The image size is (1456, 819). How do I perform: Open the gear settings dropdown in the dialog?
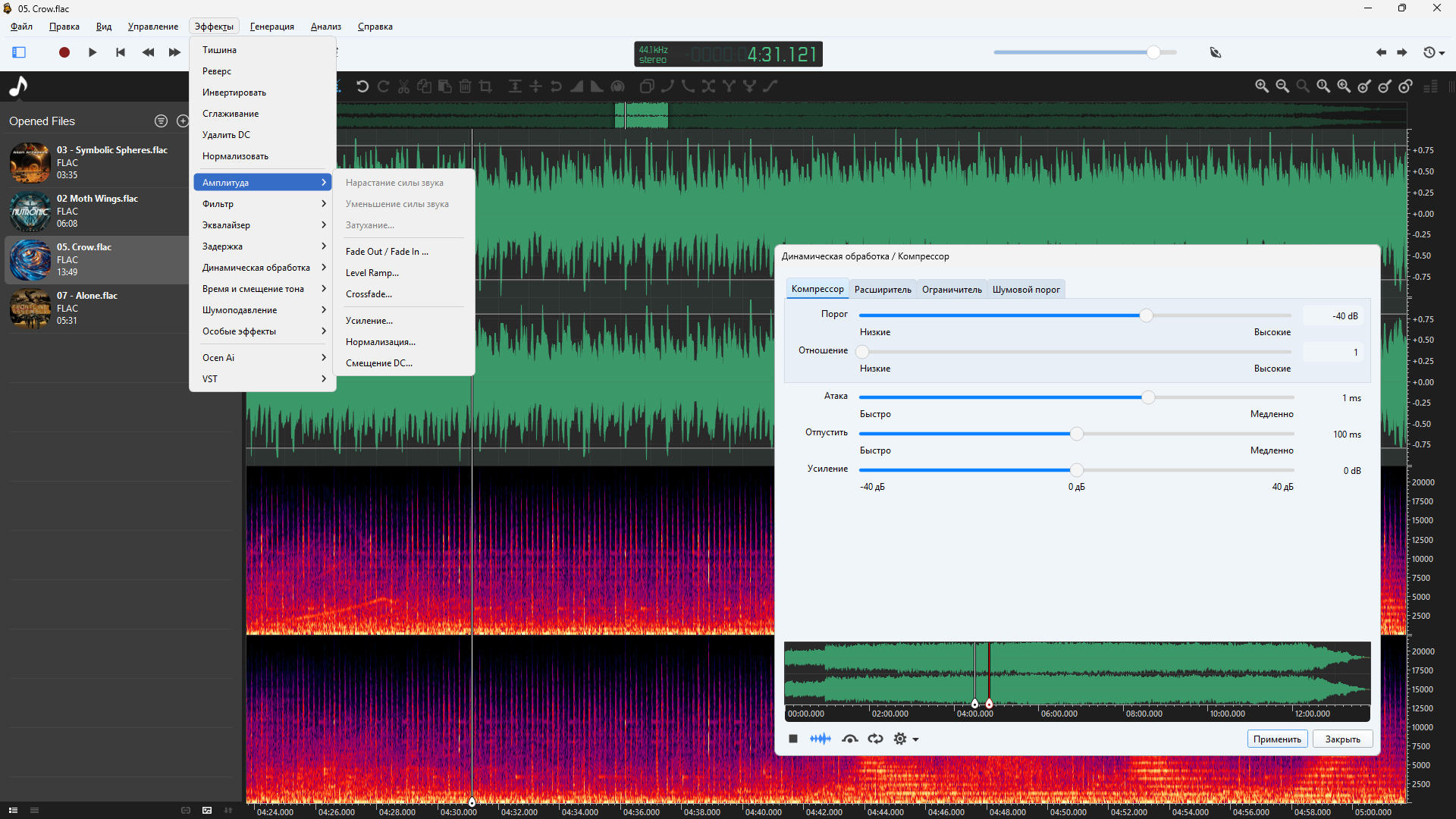[x=905, y=739]
